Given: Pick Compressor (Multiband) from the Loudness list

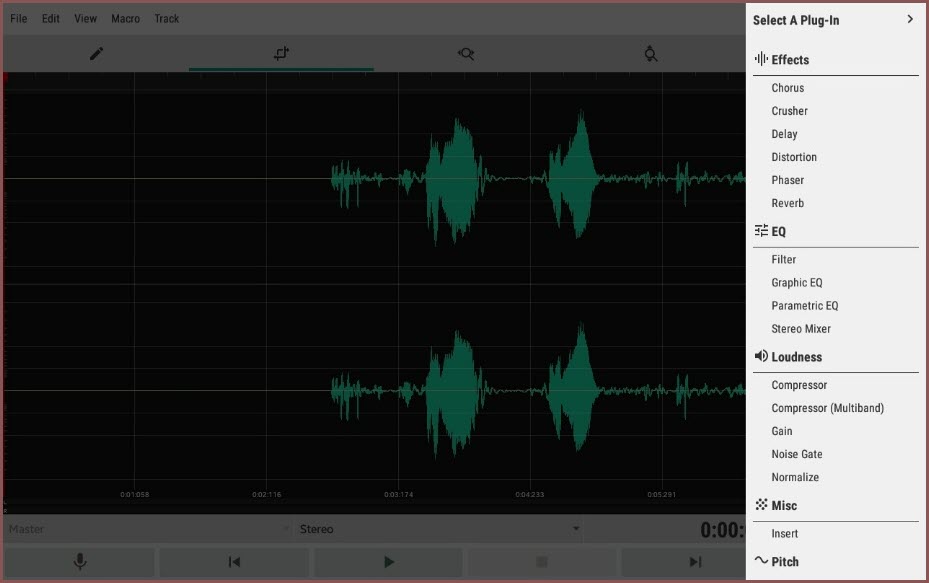Looking at the screenshot, I should tap(827, 408).
